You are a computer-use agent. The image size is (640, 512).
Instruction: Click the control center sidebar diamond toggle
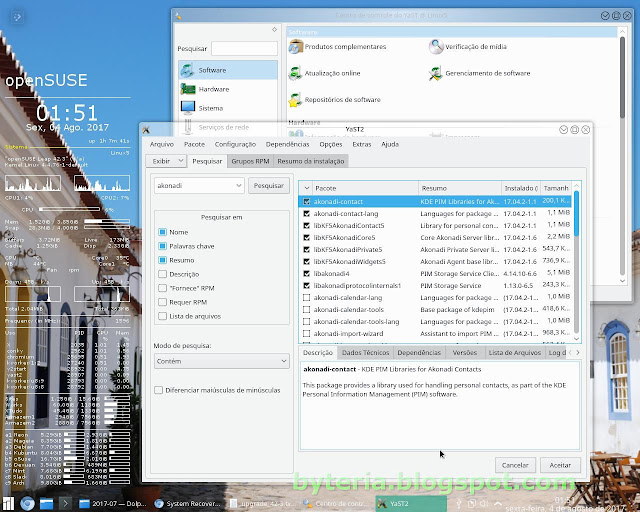274,29
